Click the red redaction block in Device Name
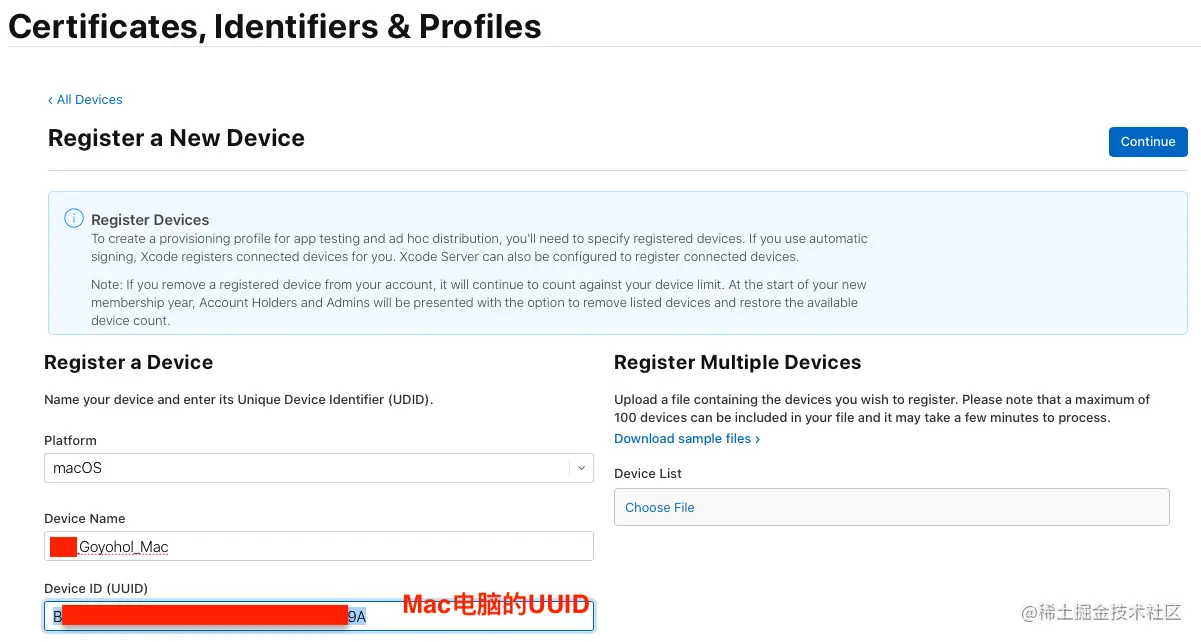The height and width of the screenshot is (642, 1201). (64, 547)
